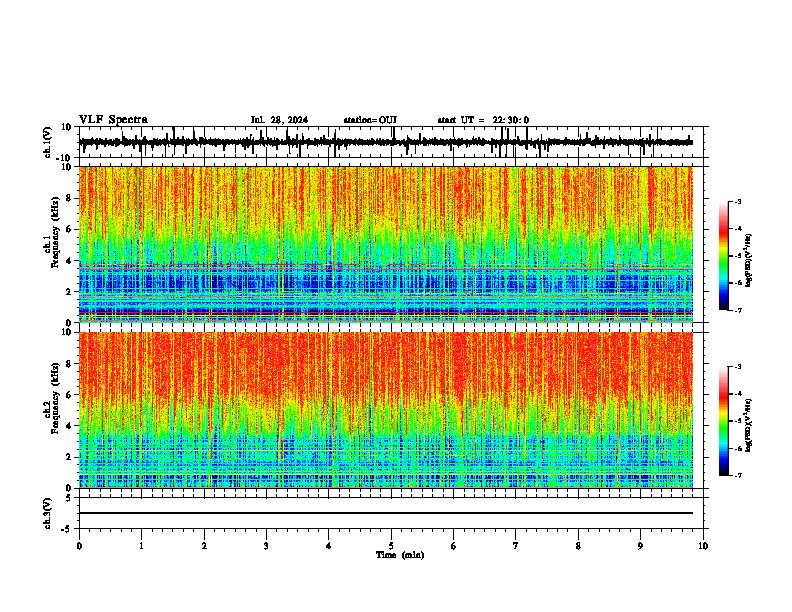Click the "ch.3(V)" axis label
This screenshot has height=612, width=792.
click(x=48, y=514)
